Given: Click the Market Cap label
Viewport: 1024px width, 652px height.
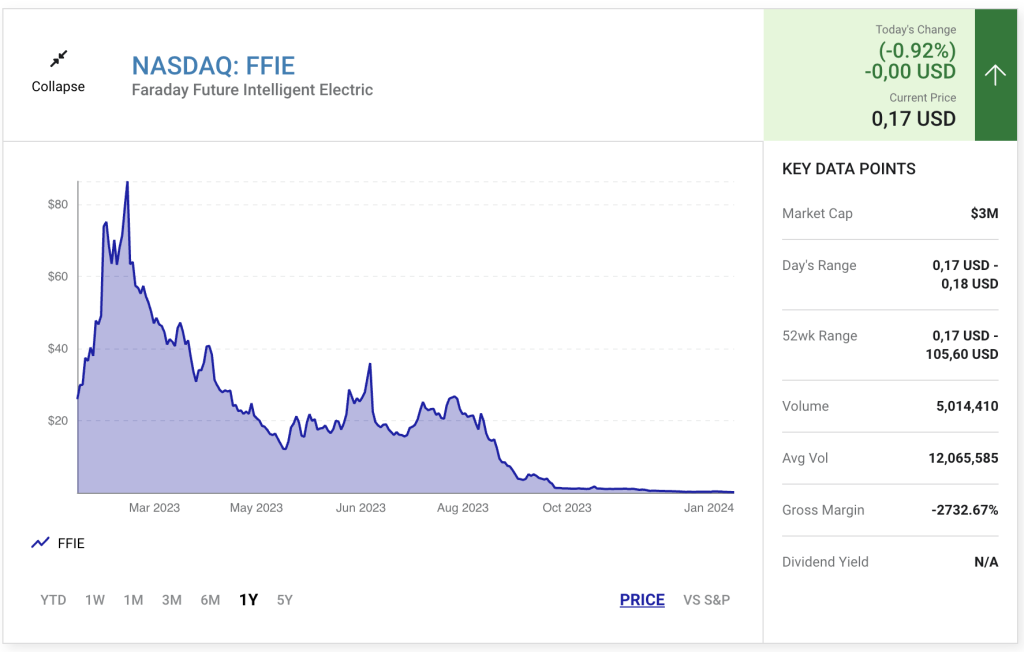Looking at the screenshot, I should point(817,214).
